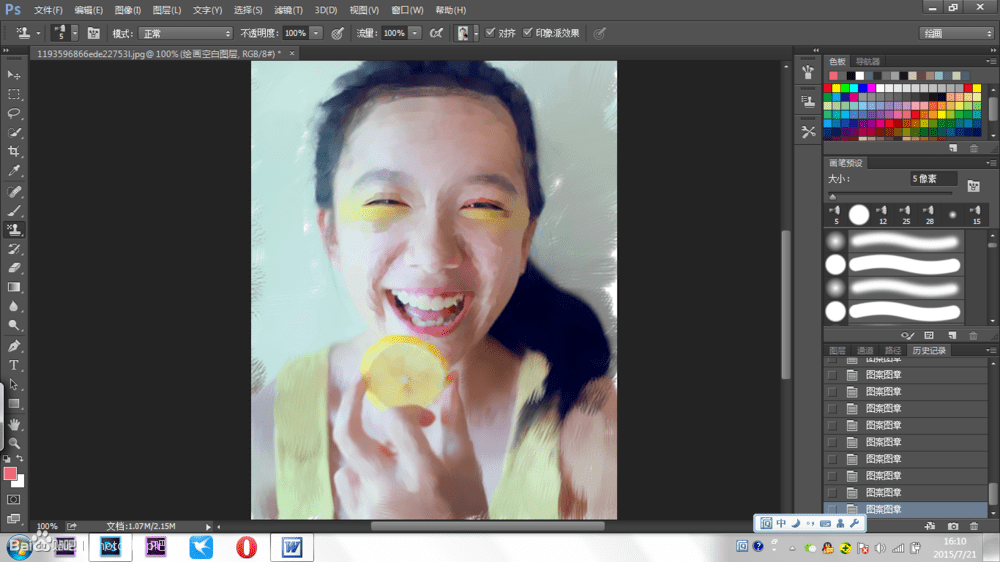This screenshot has width=1000, height=562.
Task: Open the 模式 blend mode dropdown
Action: tap(185, 33)
